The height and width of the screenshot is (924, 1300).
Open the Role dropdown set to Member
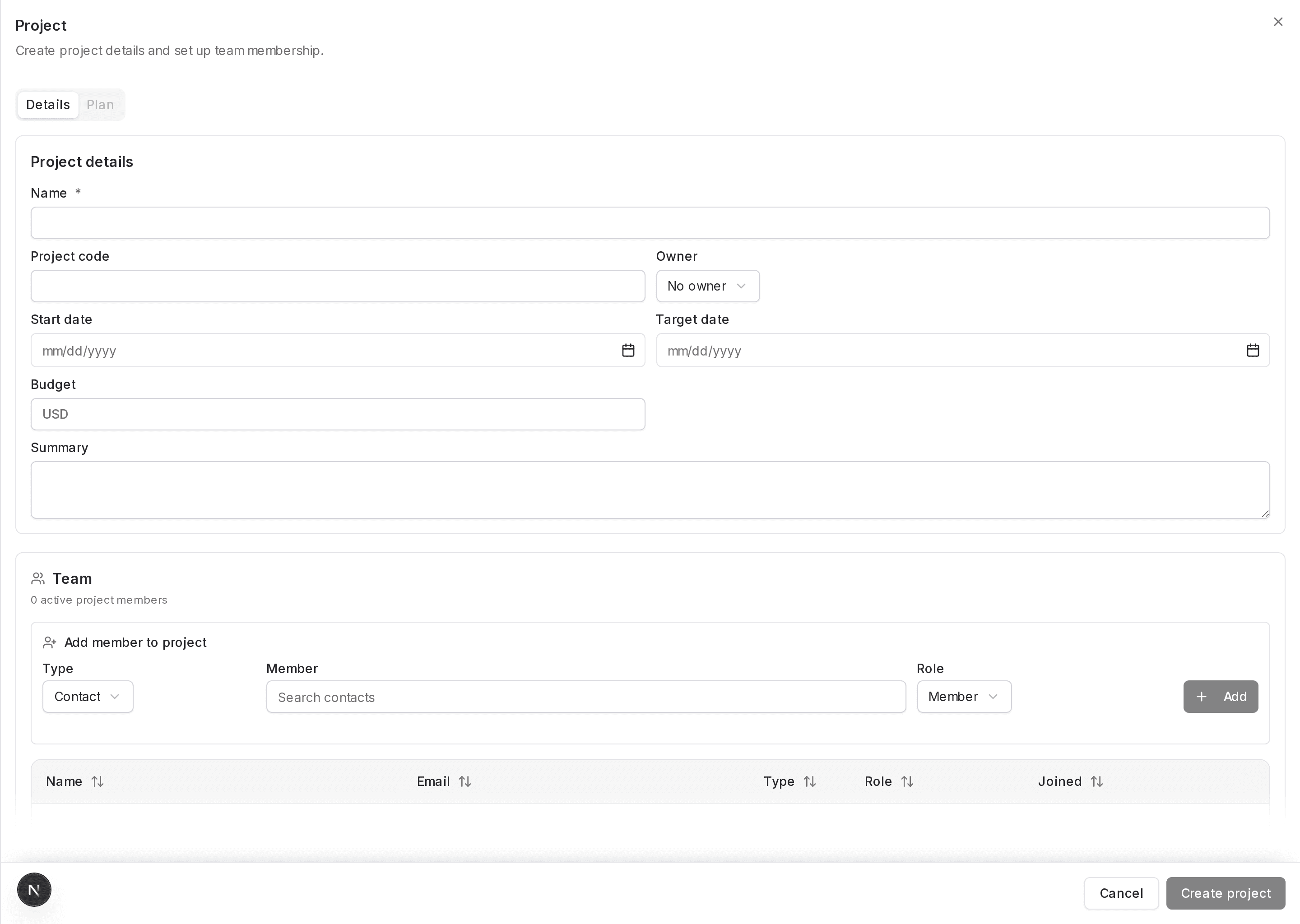point(964,697)
